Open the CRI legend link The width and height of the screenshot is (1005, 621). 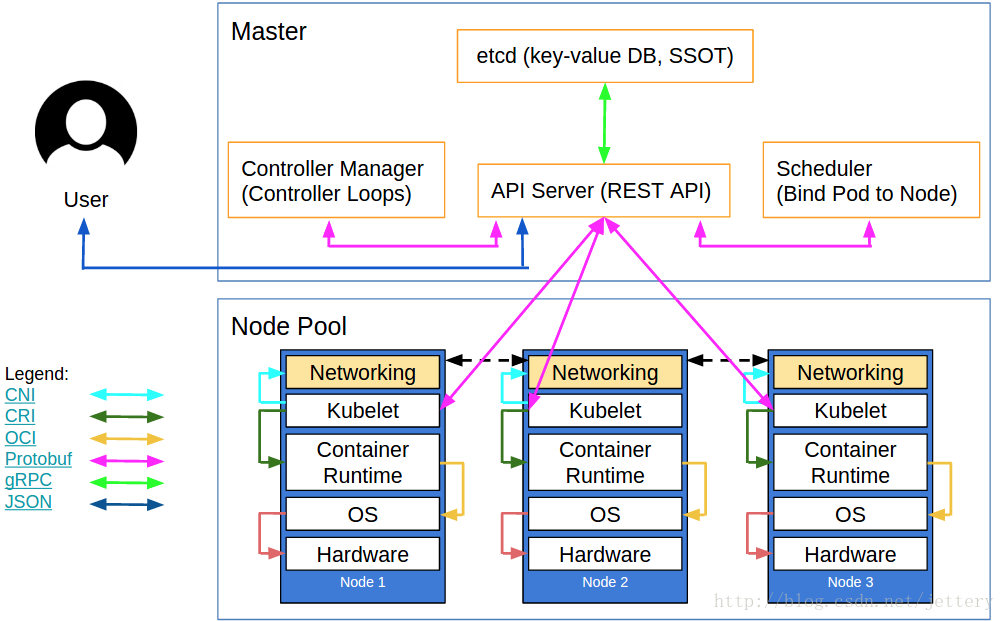click(x=20, y=416)
